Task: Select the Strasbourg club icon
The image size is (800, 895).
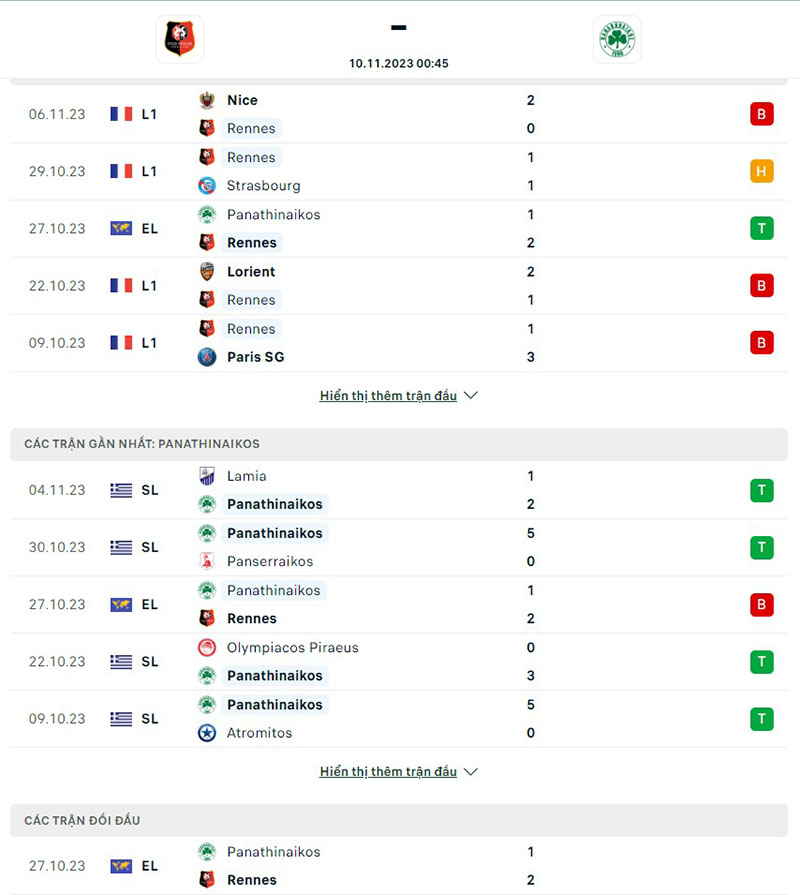Action: (x=207, y=186)
